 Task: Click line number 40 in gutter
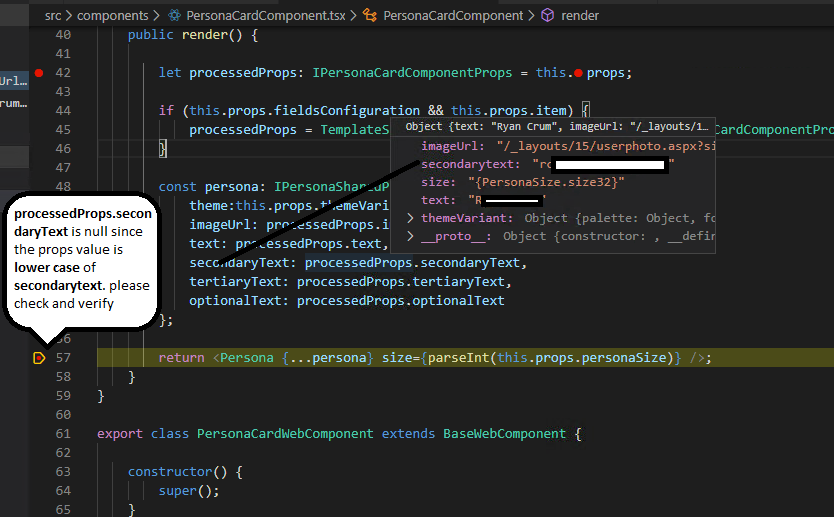click(x=63, y=35)
